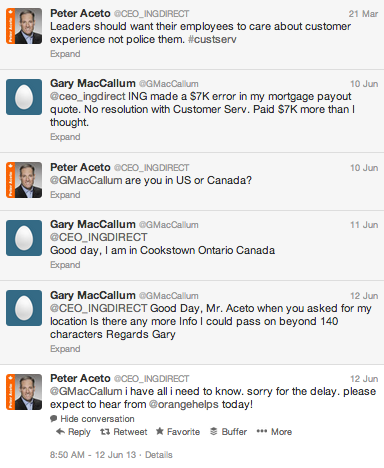Click the 21 Mar date on first tweet
This screenshot has width=384, height=468.
point(363,14)
